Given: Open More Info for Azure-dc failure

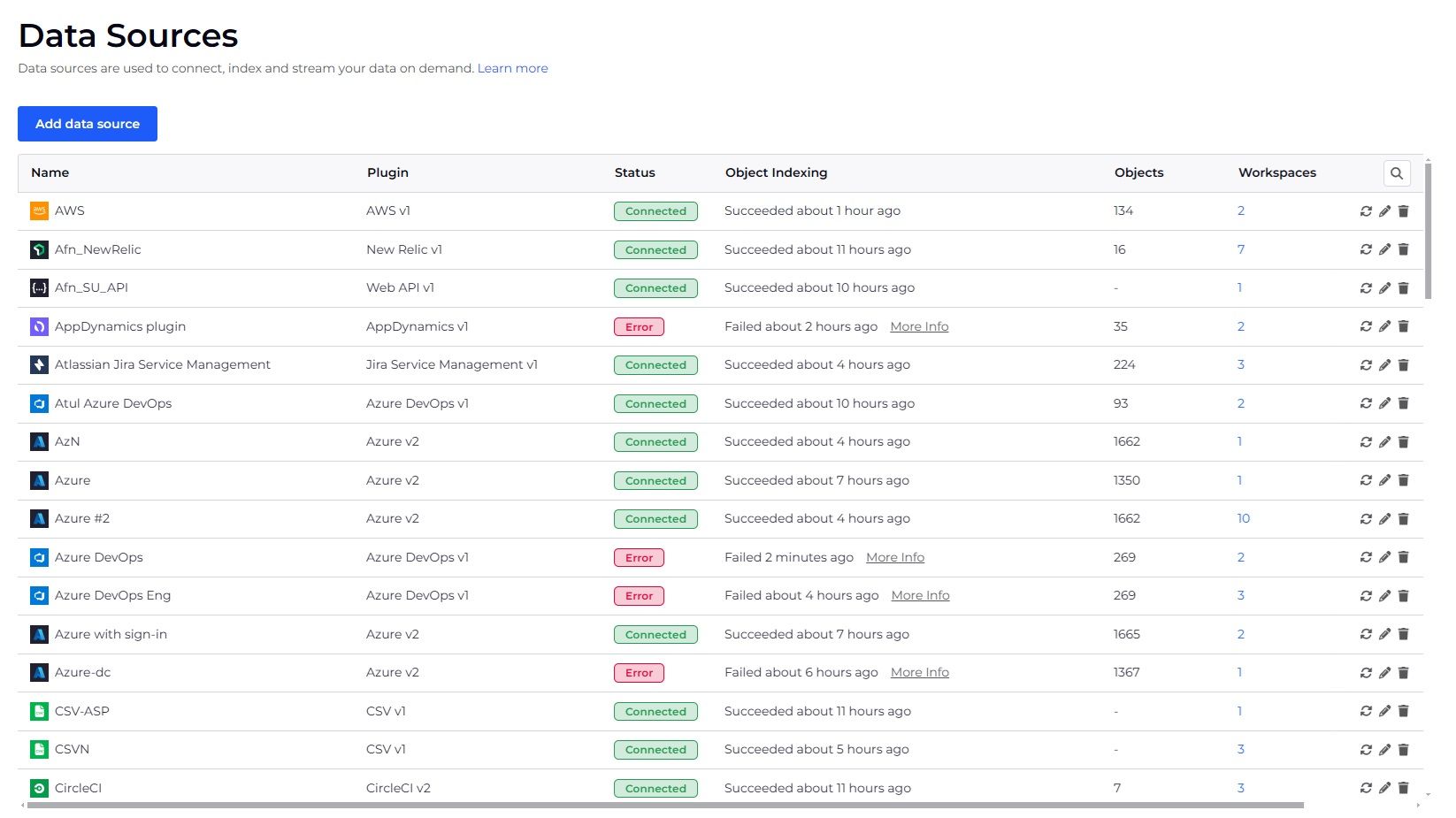Looking at the screenshot, I should click(920, 672).
